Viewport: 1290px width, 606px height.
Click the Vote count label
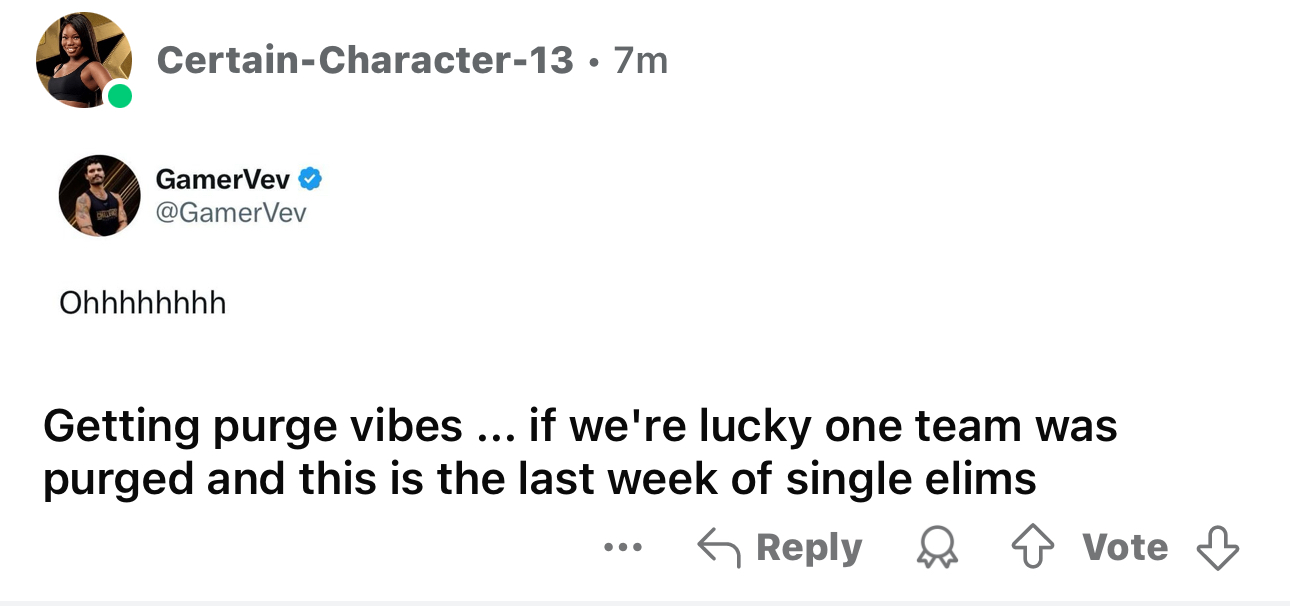coord(1125,548)
